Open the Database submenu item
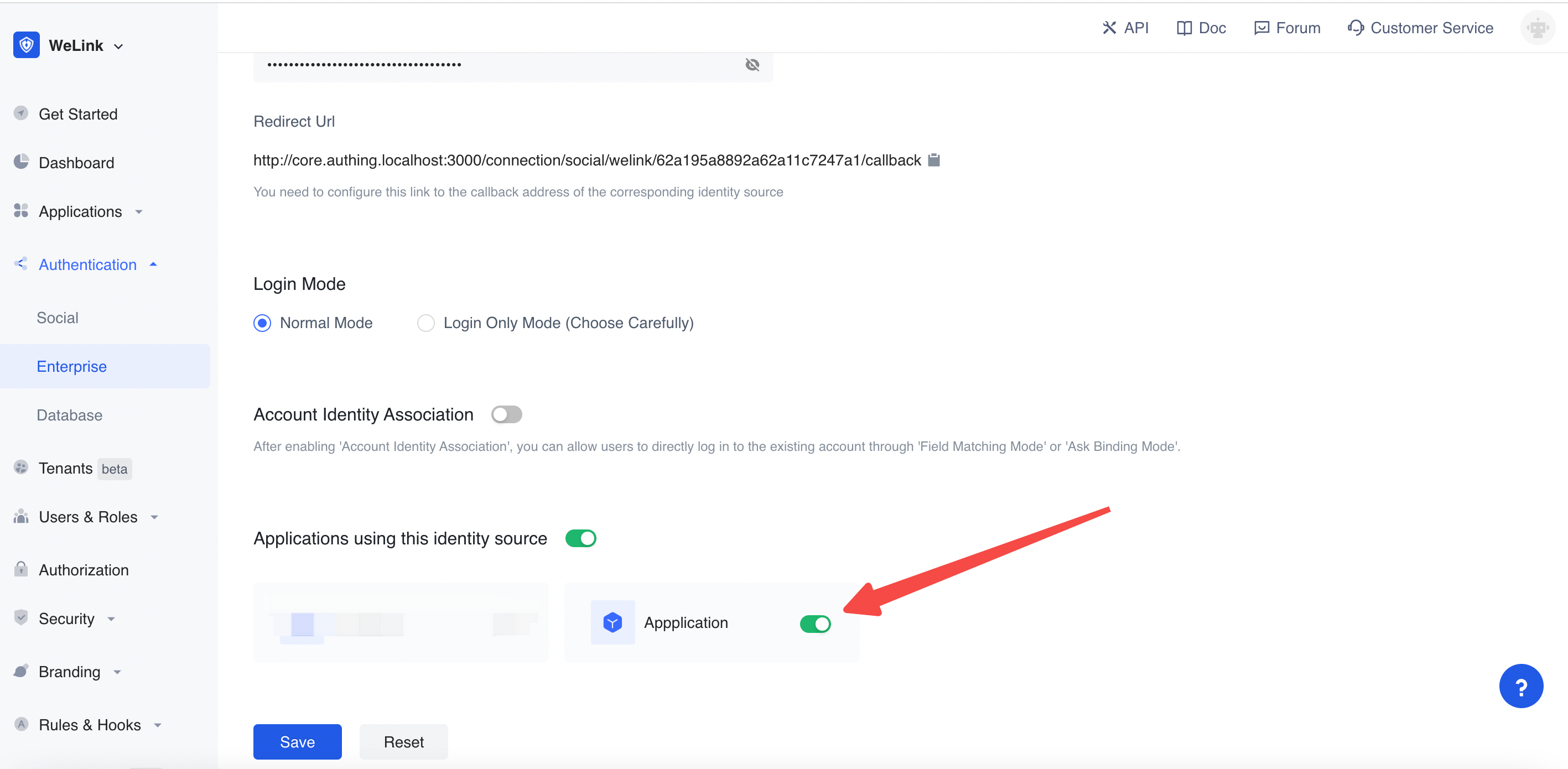 (x=69, y=414)
